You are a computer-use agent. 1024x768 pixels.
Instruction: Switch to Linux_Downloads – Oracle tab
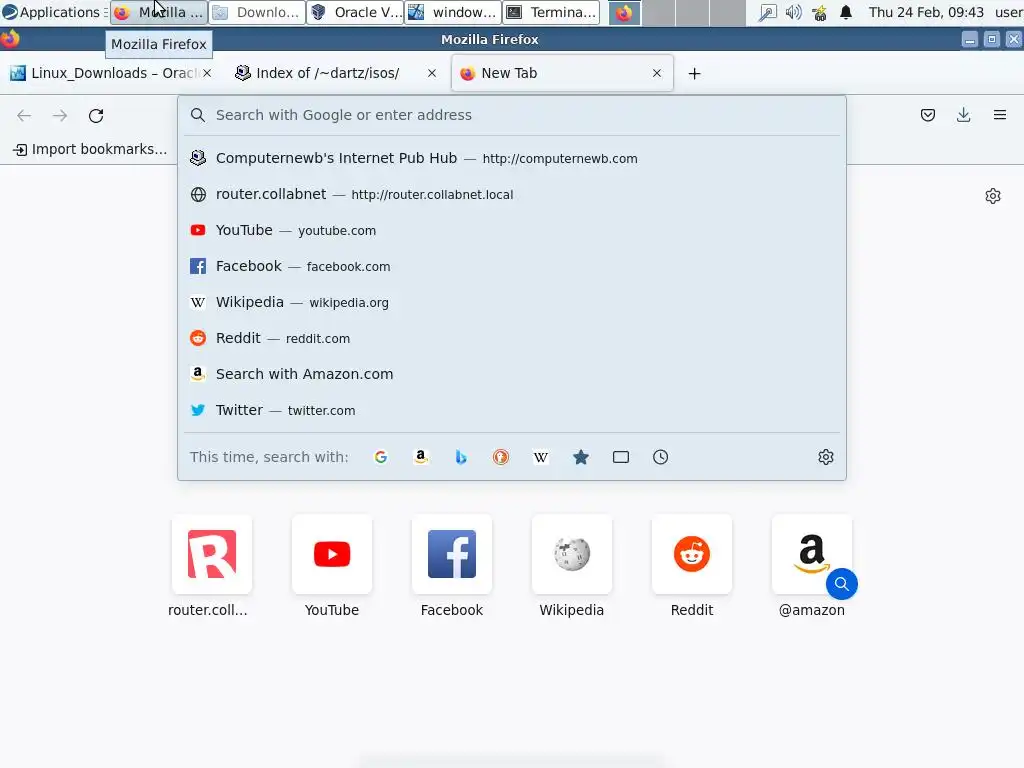[111, 73]
